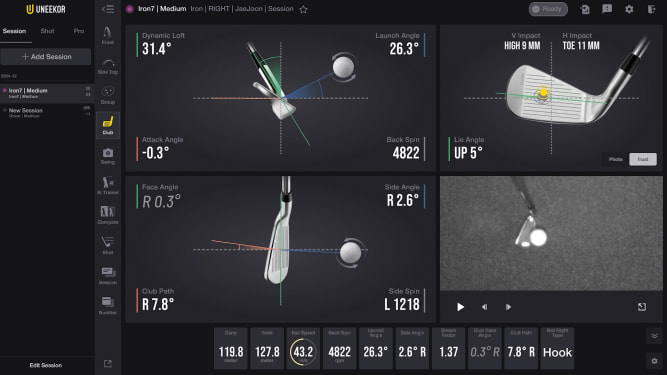The image size is (667, 375).
Task: Click the impact video thumbnail
Action: (551, 233)
